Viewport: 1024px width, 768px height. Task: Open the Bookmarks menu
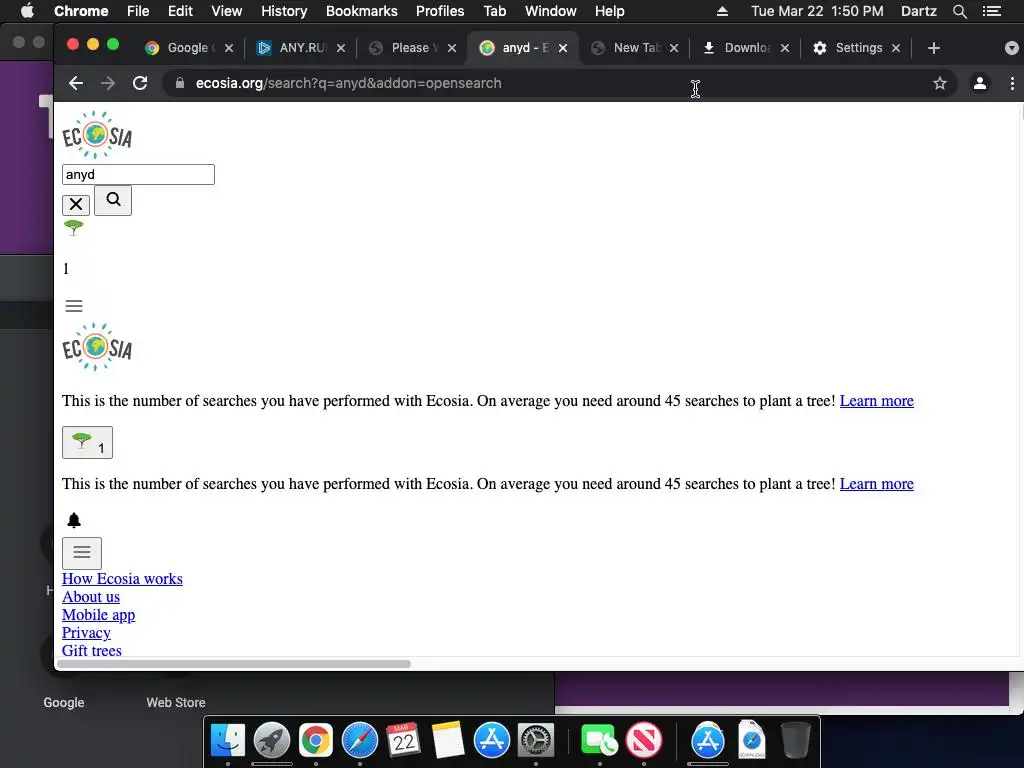(x=362, y=11)
